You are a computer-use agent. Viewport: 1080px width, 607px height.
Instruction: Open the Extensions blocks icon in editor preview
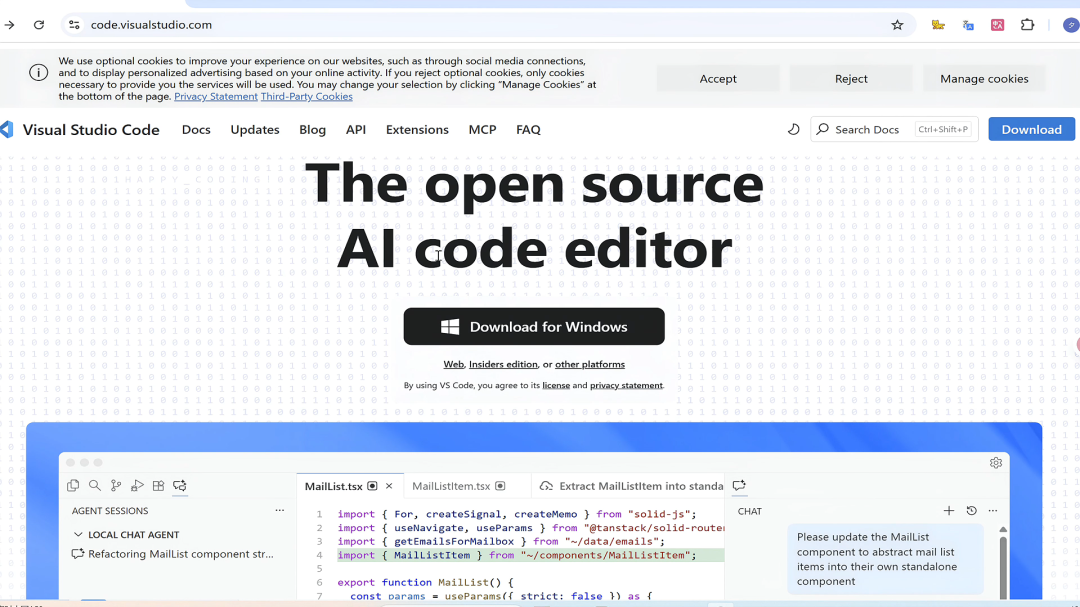158,486
